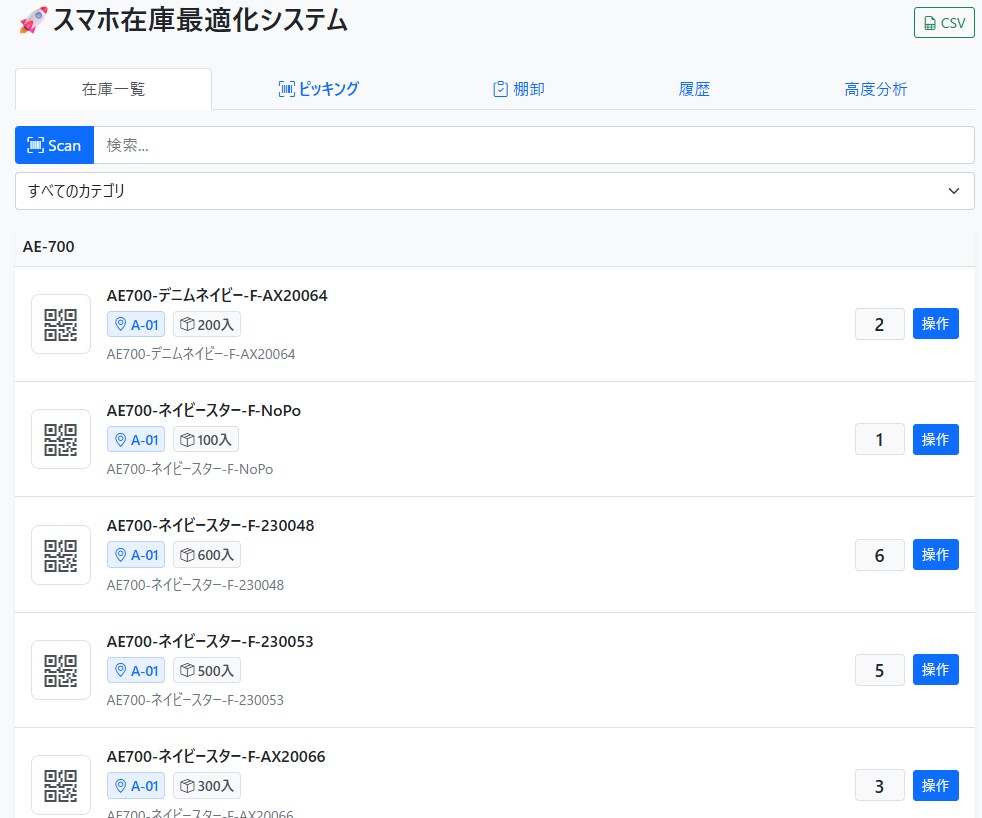The width and height of the screenshot is (982, 818).
Task: Click the 600入 box quantity badge
Action: (207, 555)
